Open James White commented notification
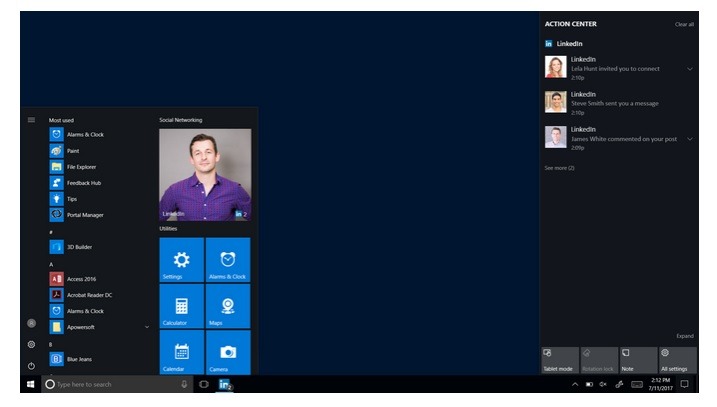Screen dimensions: 717x407 point(619,138)
